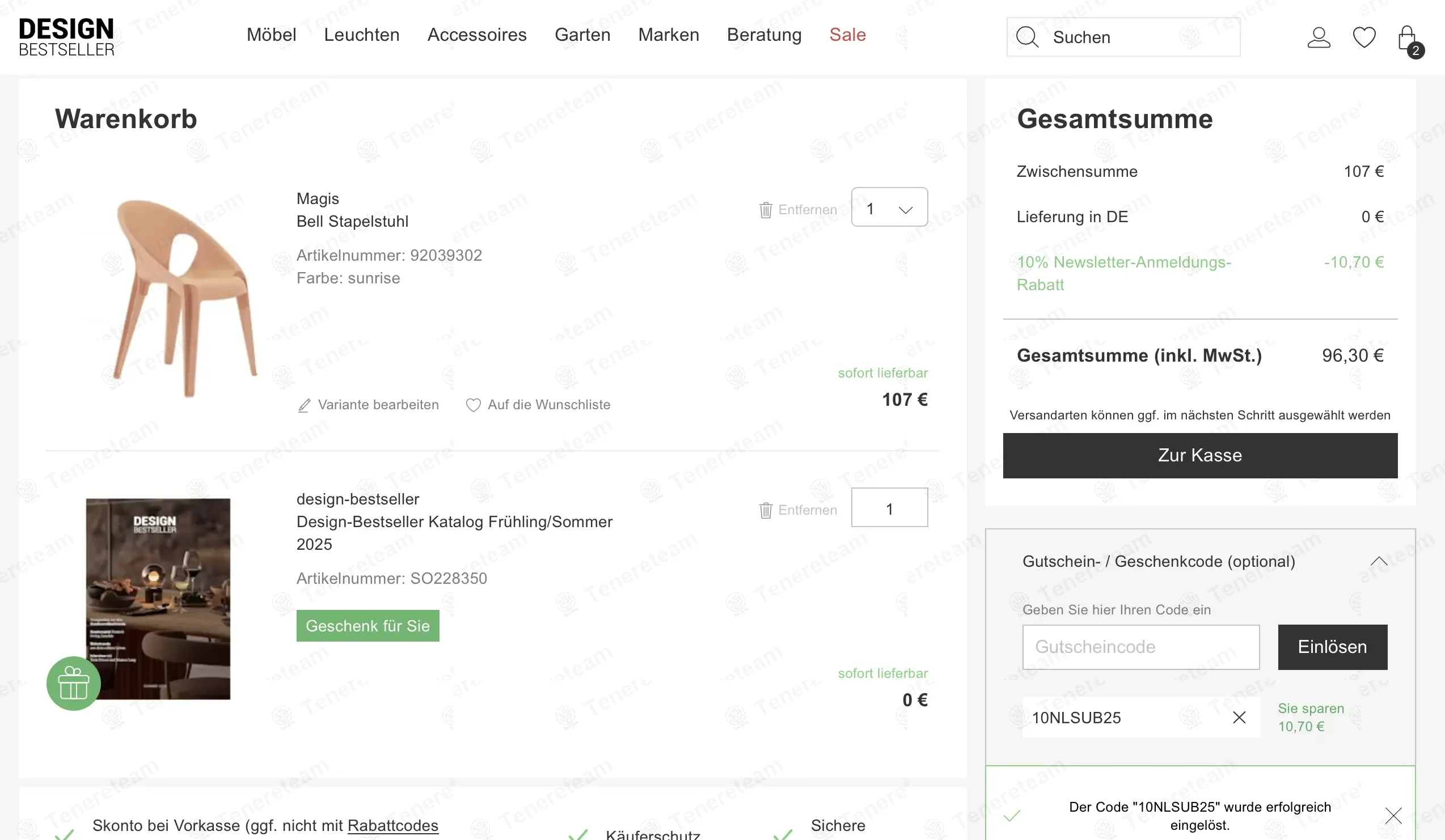This screenshot has height=840, width=1445.
Task: Click the 10% Newsletter-Anmeldungs-Rabatt text
Action: coord(1124,273)
